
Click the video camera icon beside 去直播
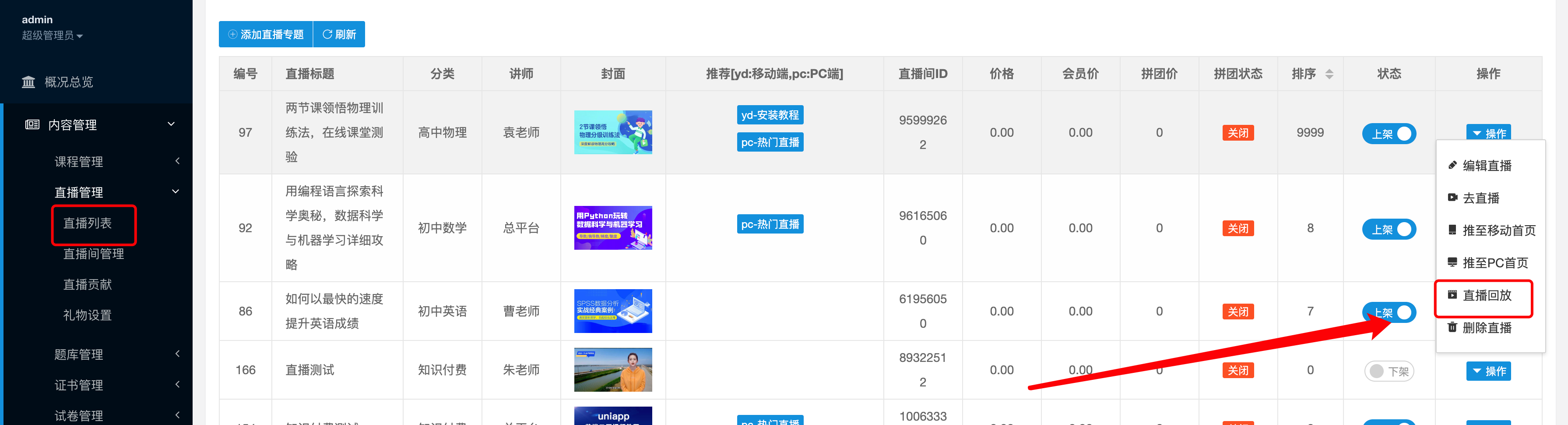pos(1452,197)
